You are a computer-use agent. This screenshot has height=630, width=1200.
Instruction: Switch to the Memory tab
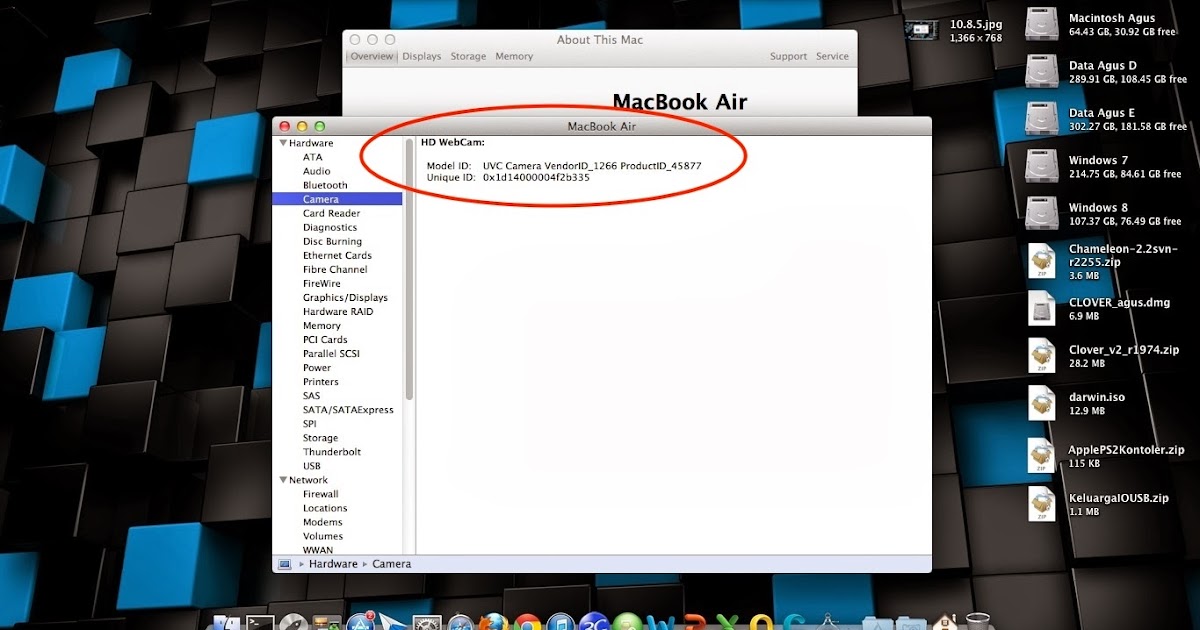click(514, 56)
